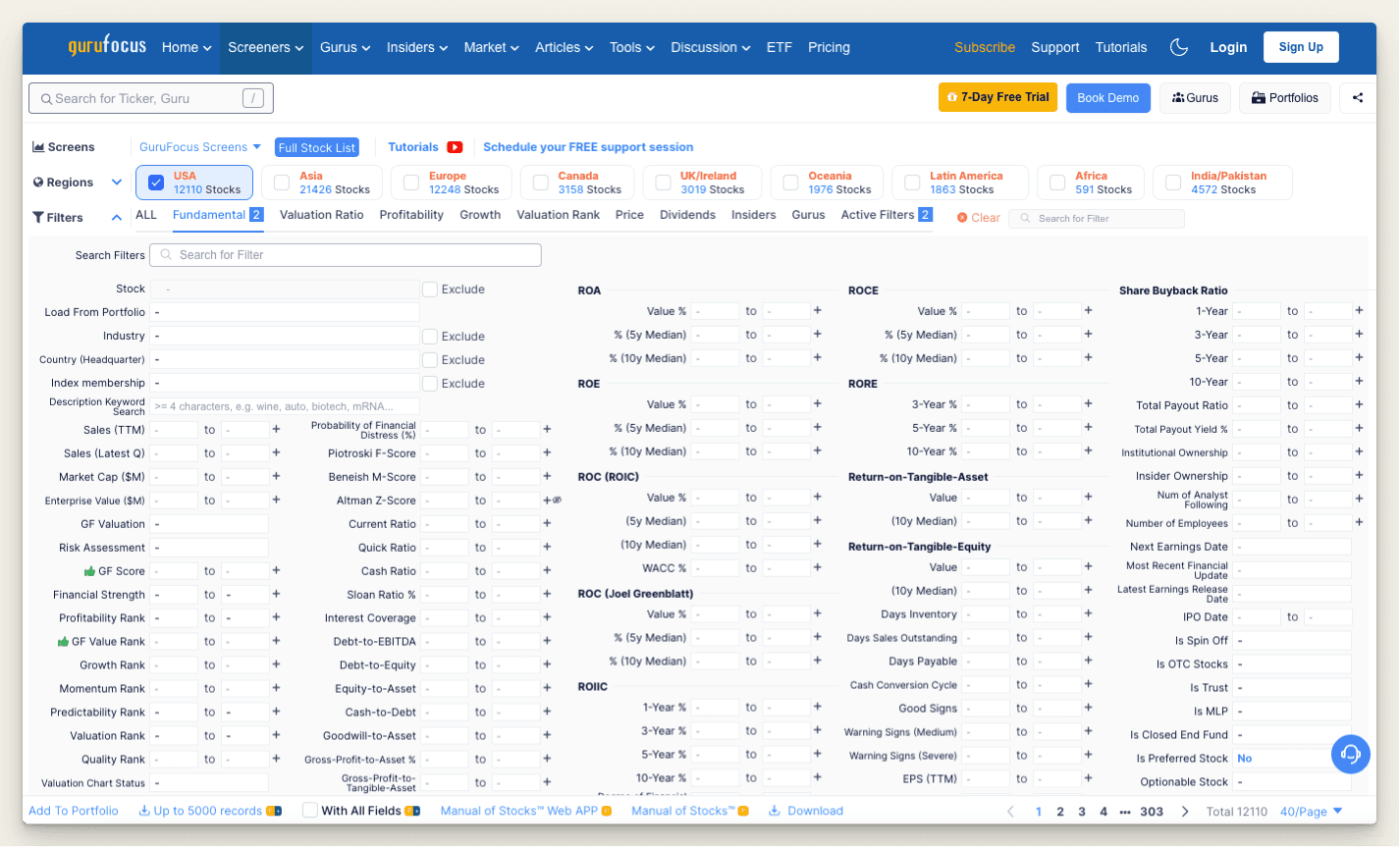Click the slash shortcut icon in search box
The height and width of the screenshot is (847, 1400).
253,98
